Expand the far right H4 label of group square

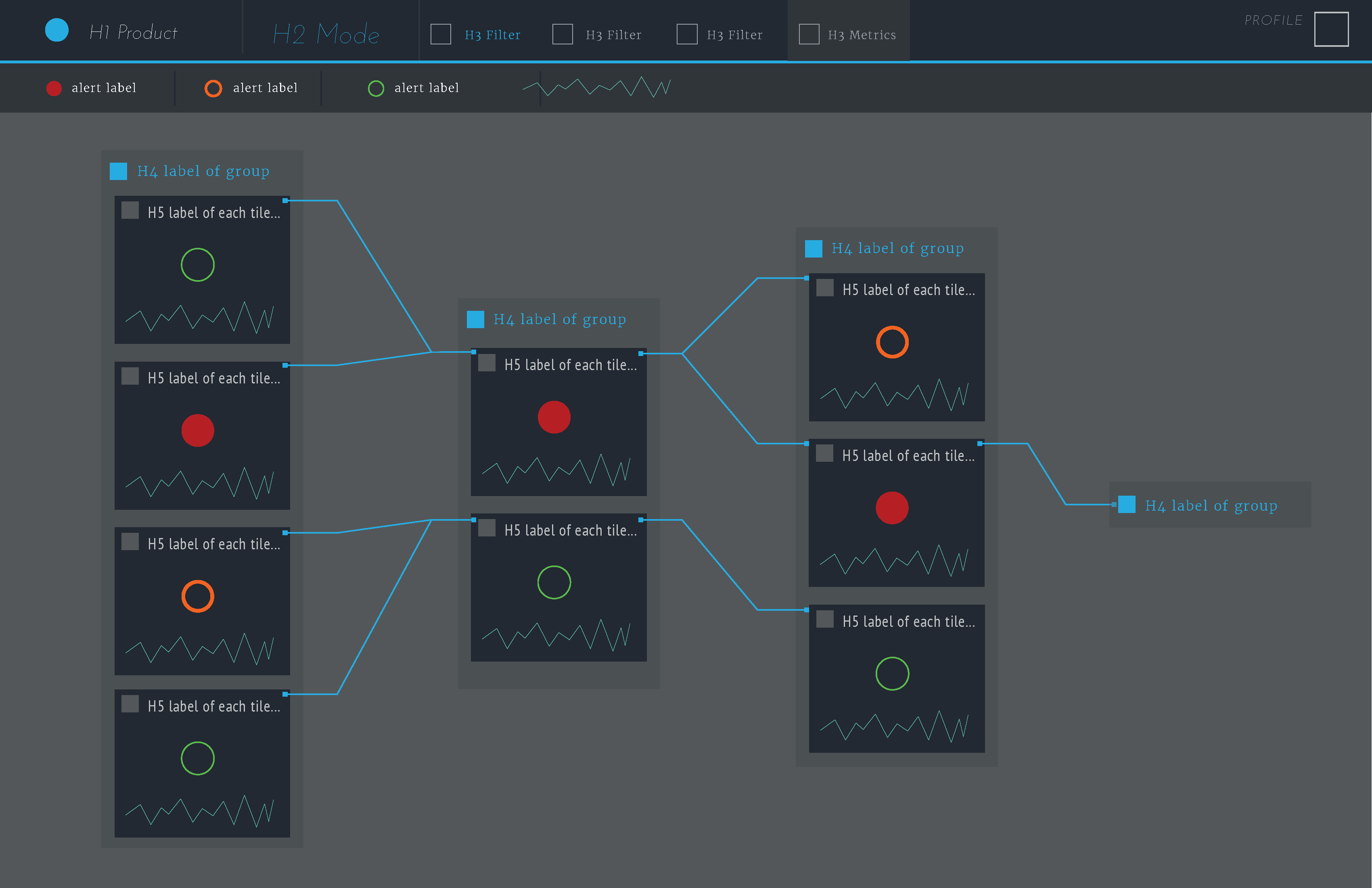1126,505
